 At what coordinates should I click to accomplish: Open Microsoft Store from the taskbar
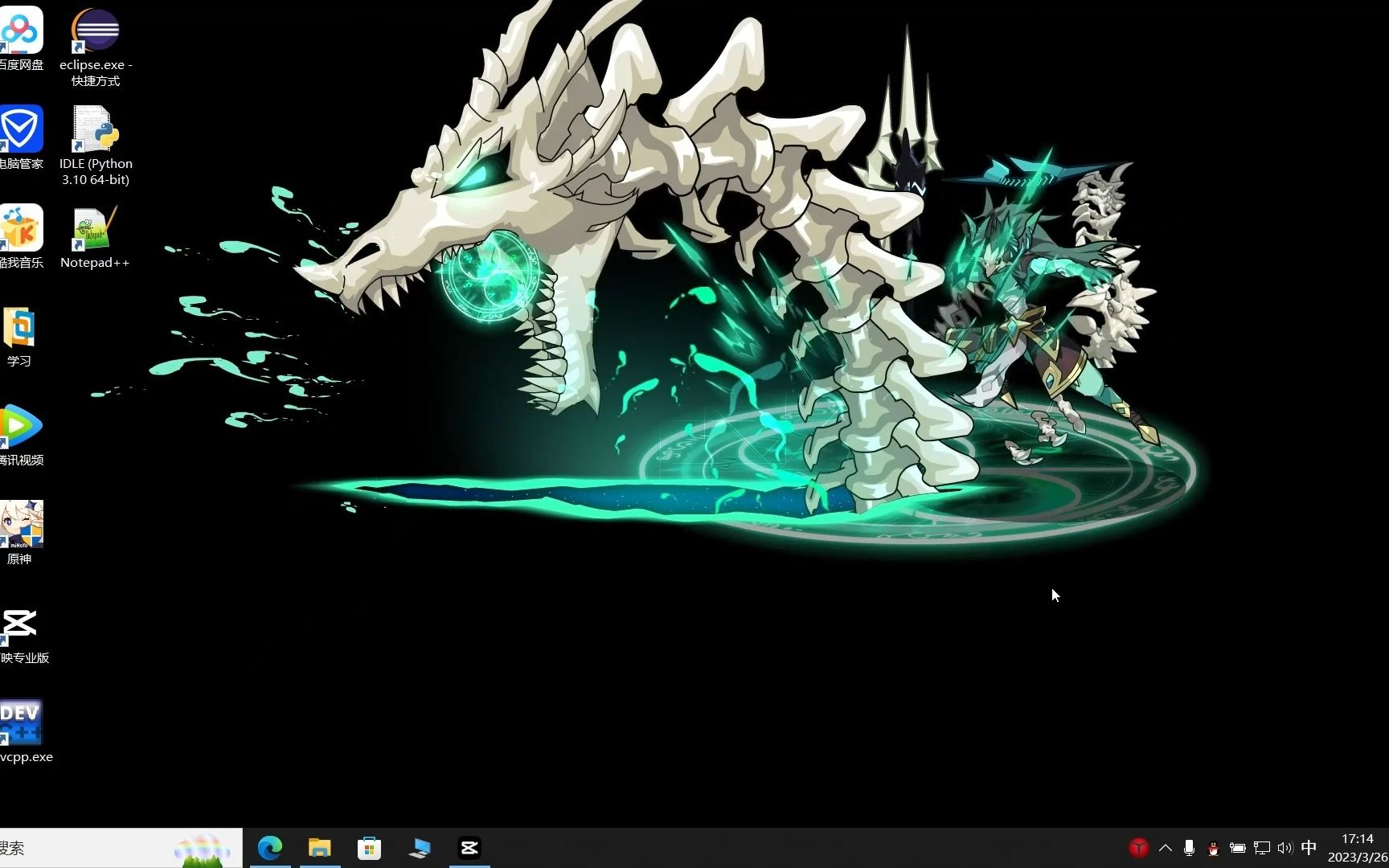coord(370,848)
